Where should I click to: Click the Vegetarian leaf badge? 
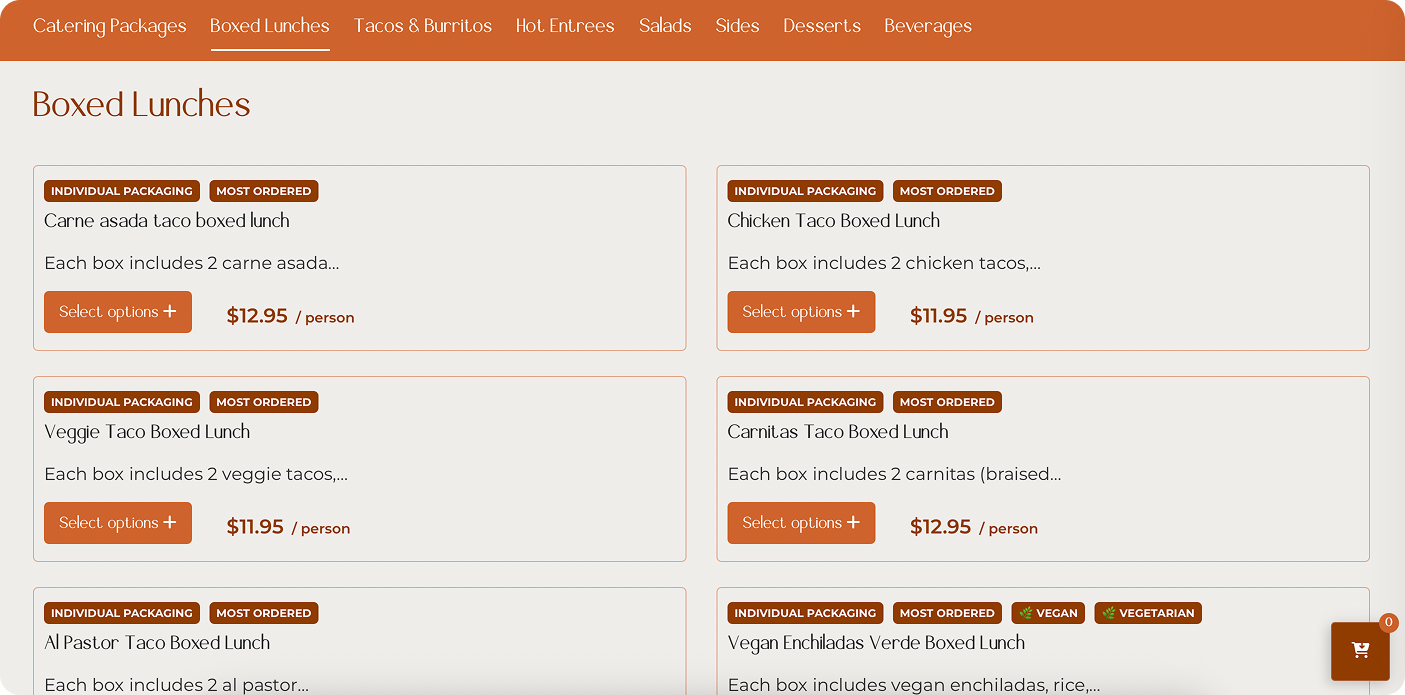(1147, 613)
